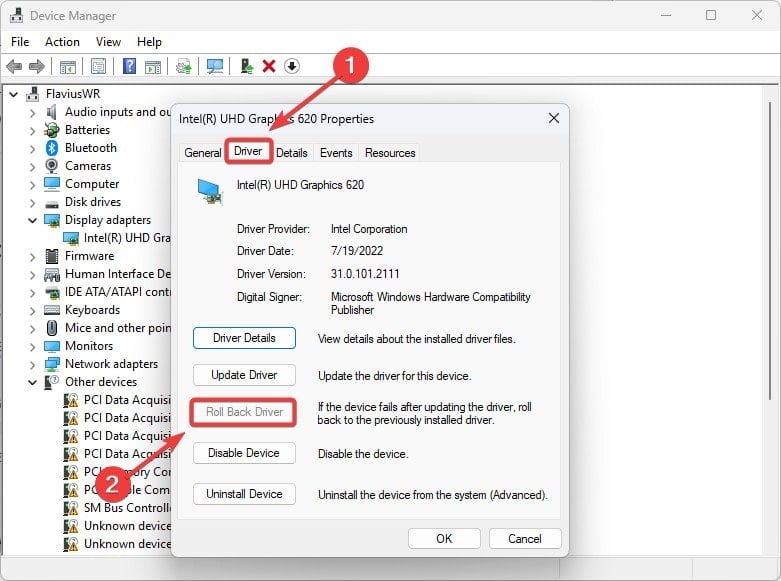Open the blue Help question mark icon

129,66
